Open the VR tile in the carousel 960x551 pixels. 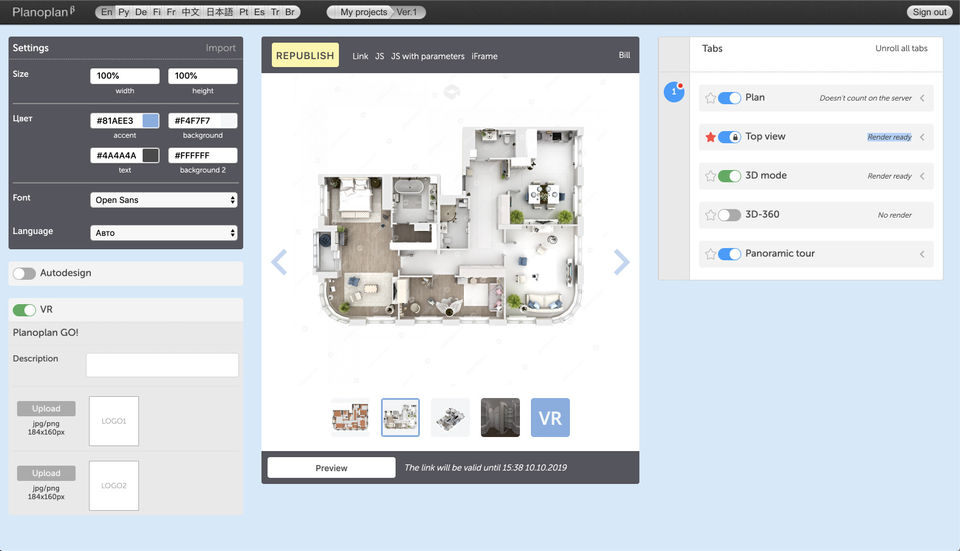(550, 418)
